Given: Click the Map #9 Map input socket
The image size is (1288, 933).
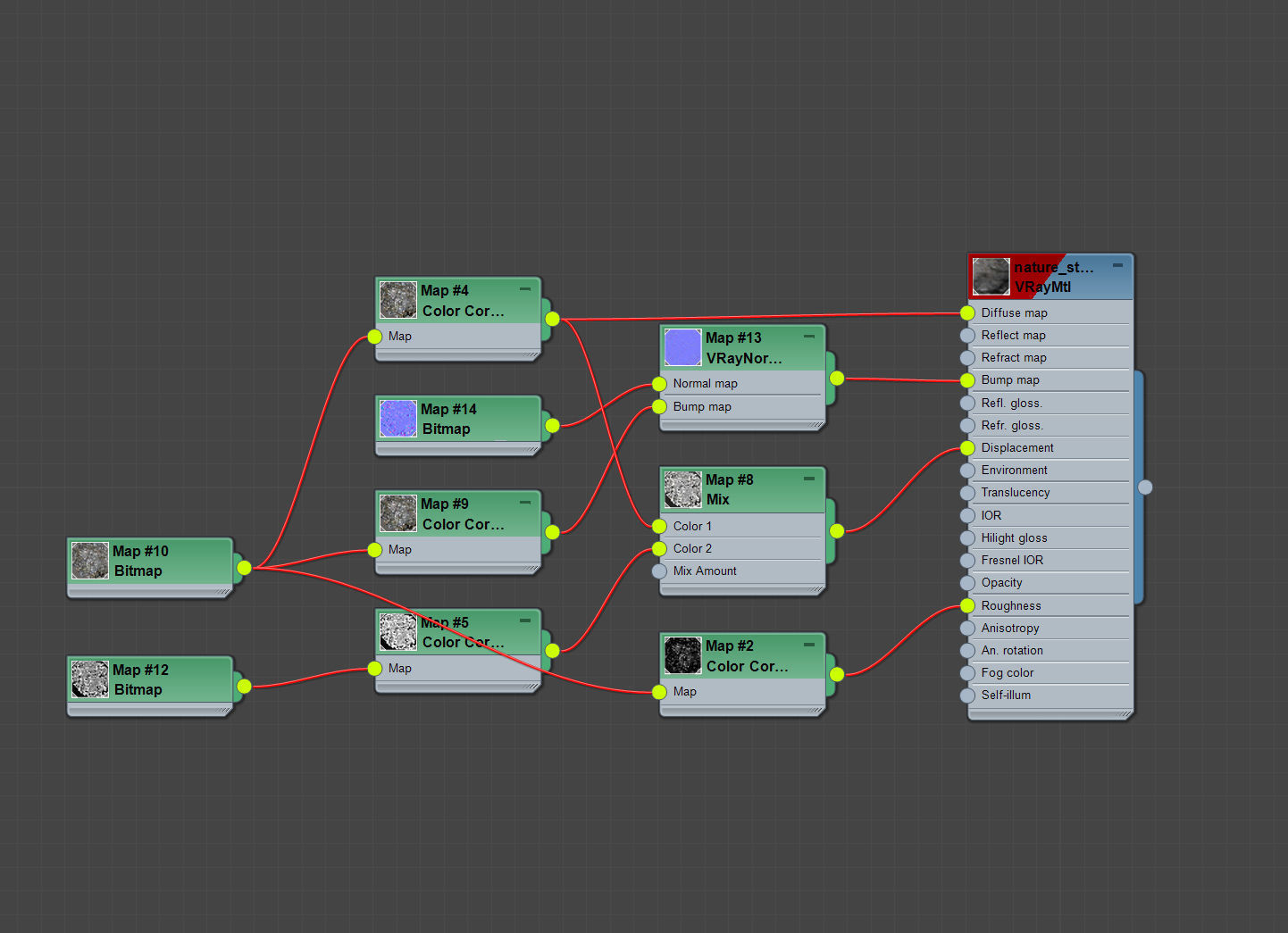Looking at the screenshot, I should coord(374,550).
